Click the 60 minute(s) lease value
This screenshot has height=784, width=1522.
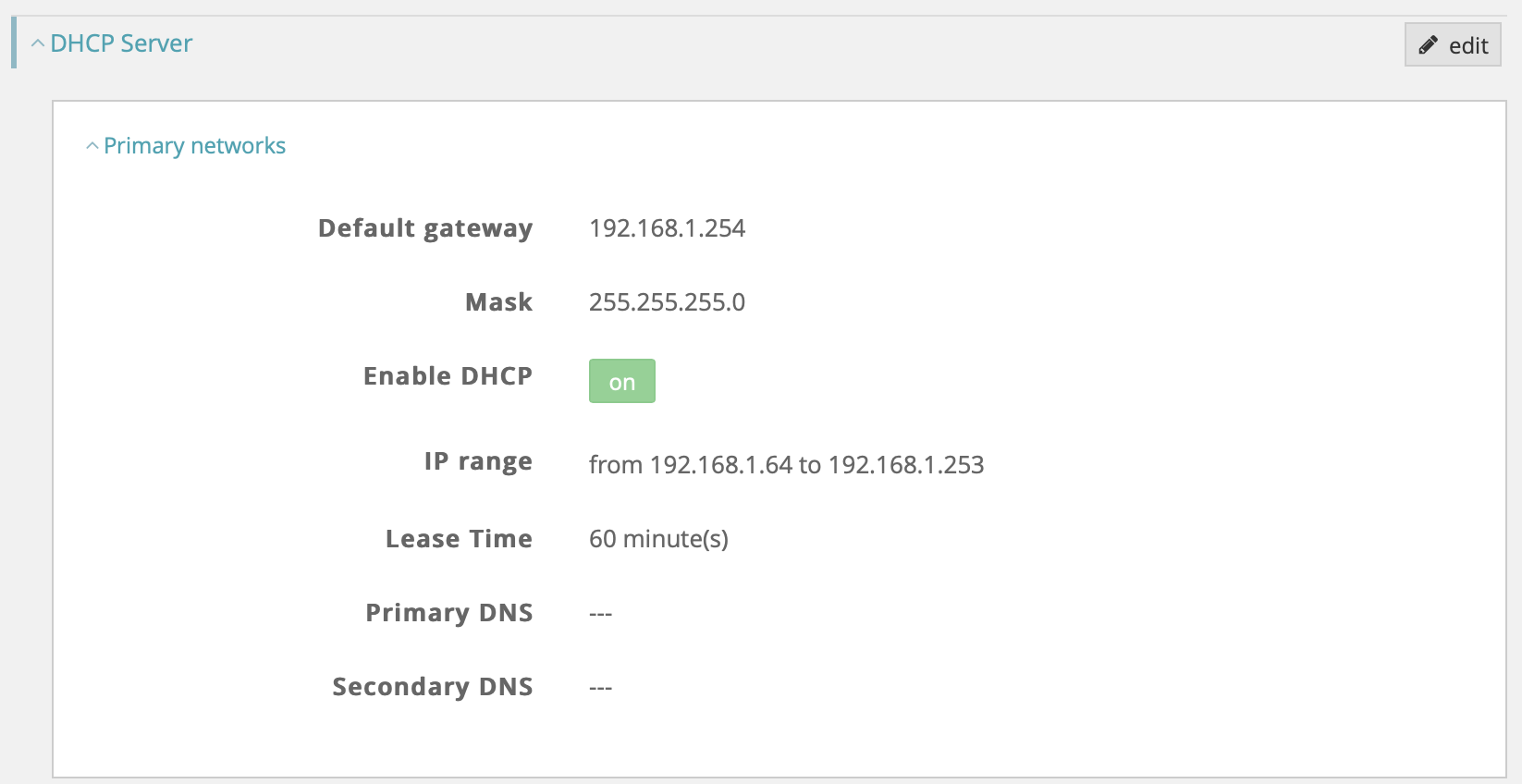(x=658, y=539)
